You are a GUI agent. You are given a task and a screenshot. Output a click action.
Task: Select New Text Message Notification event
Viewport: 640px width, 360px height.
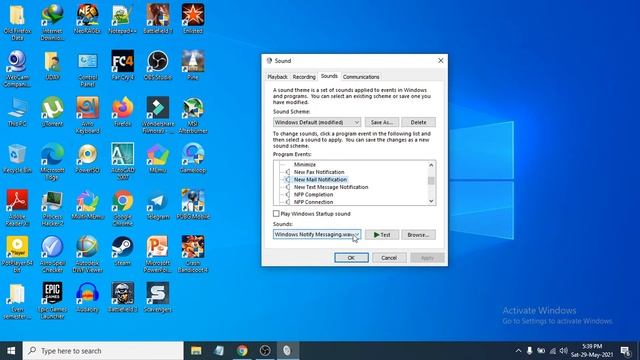pyautogui.click(x=331, y=187)
